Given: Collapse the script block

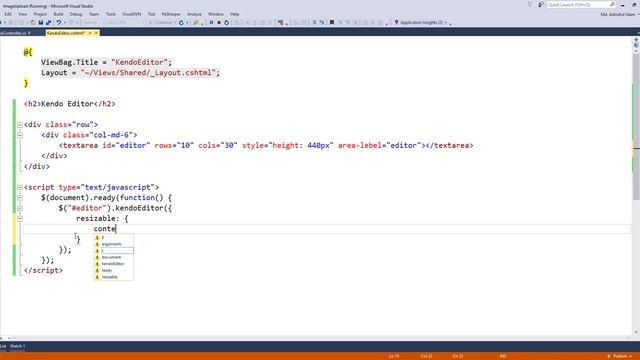Looking at the screenshot, I should (x=20, y=187).
